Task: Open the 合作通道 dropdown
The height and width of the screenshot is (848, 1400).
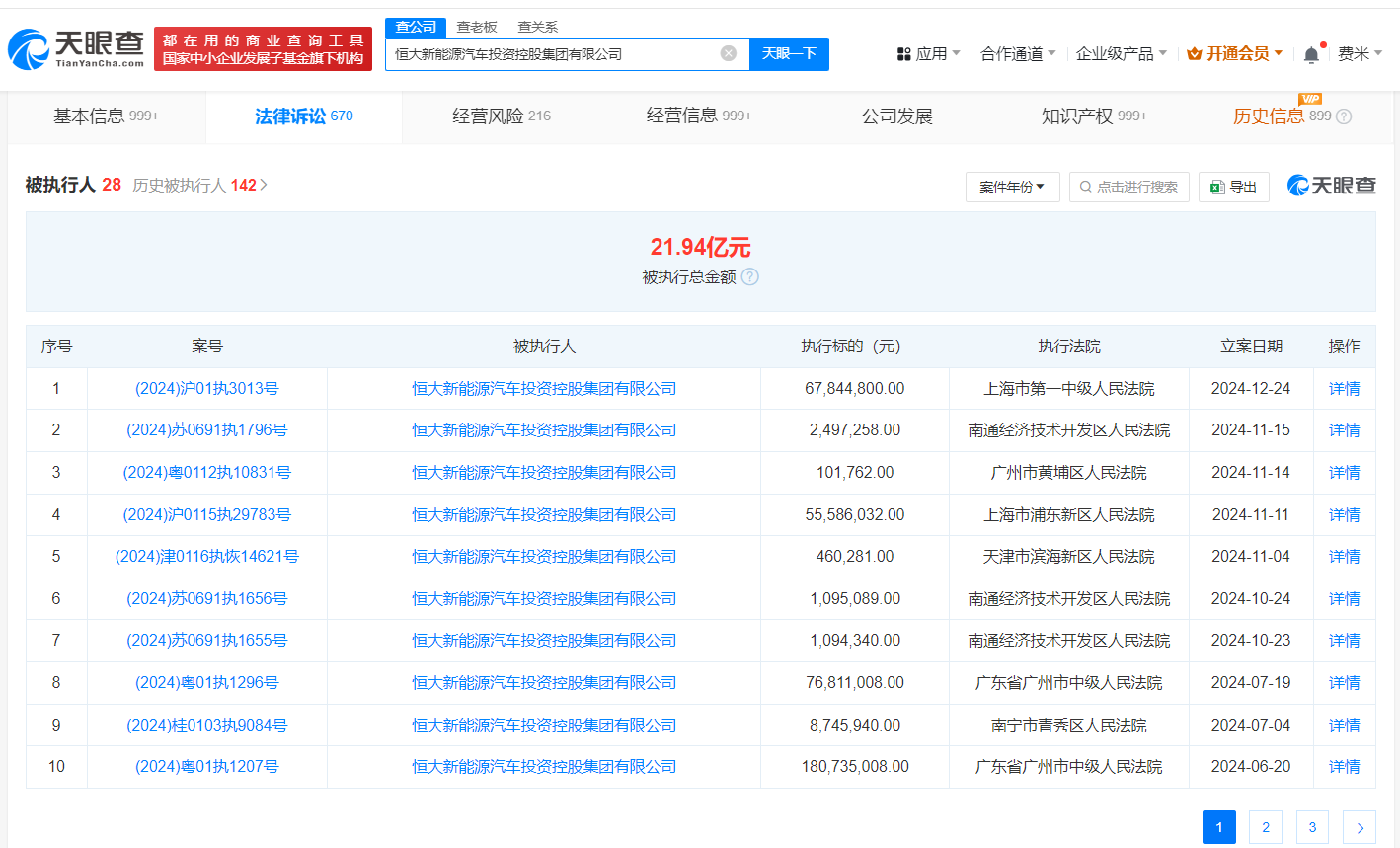Action: coord(1018,54)
